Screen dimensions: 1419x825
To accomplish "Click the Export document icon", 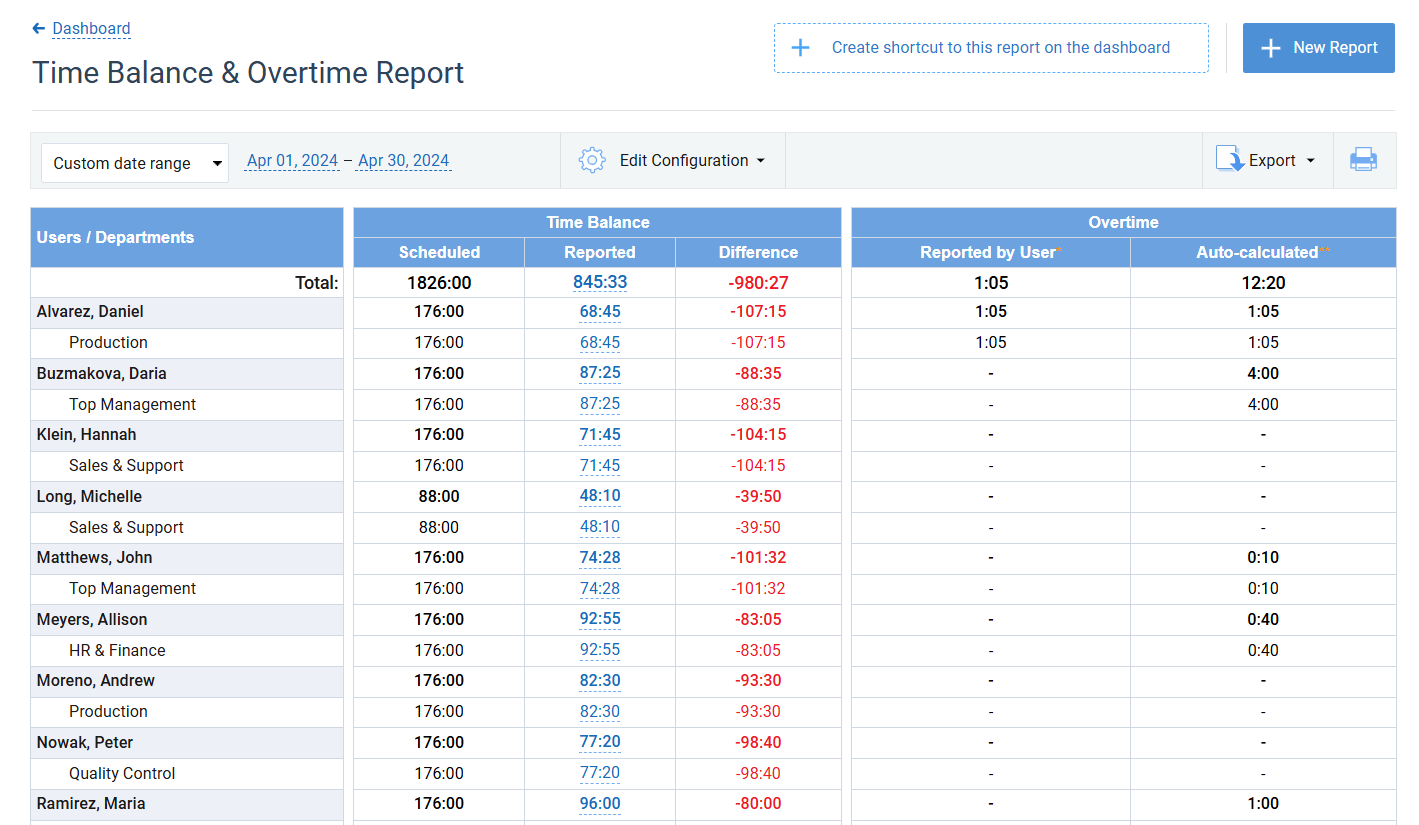I will (1229, 159).
